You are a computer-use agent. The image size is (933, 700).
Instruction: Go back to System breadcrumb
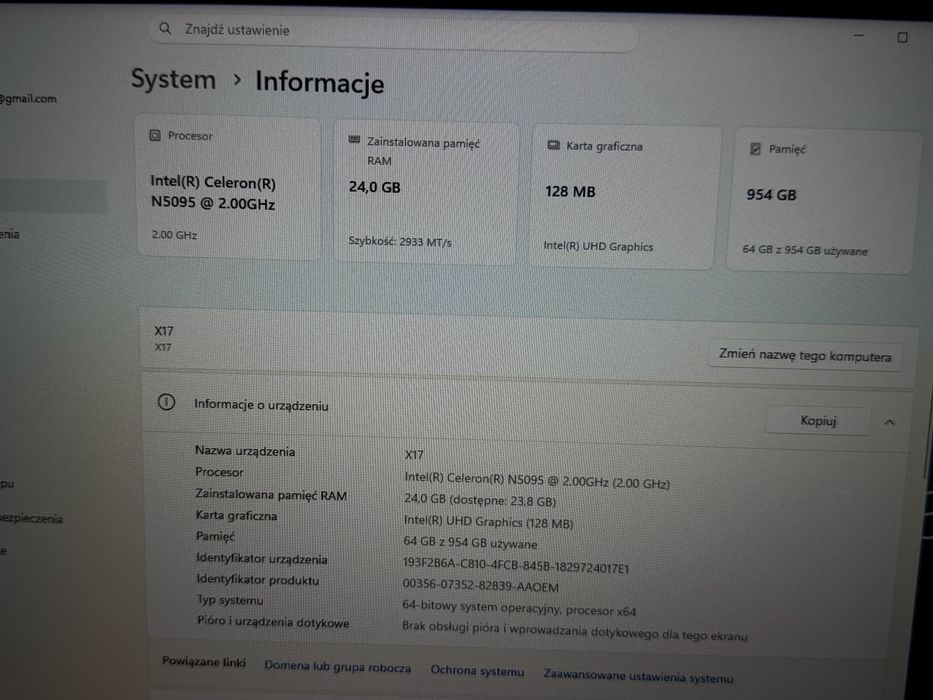(x=173, y=79)
